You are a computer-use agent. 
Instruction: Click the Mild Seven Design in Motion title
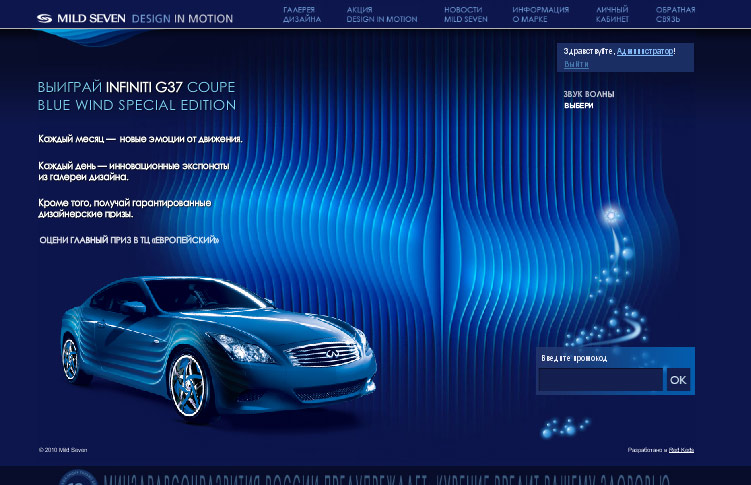[x=135, y=18]
